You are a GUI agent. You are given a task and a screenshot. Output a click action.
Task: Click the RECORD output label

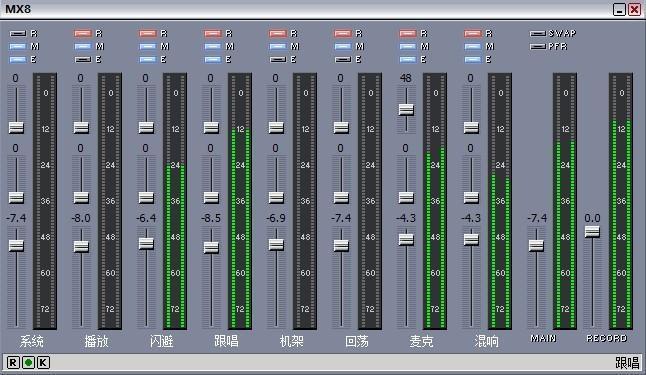606,338
